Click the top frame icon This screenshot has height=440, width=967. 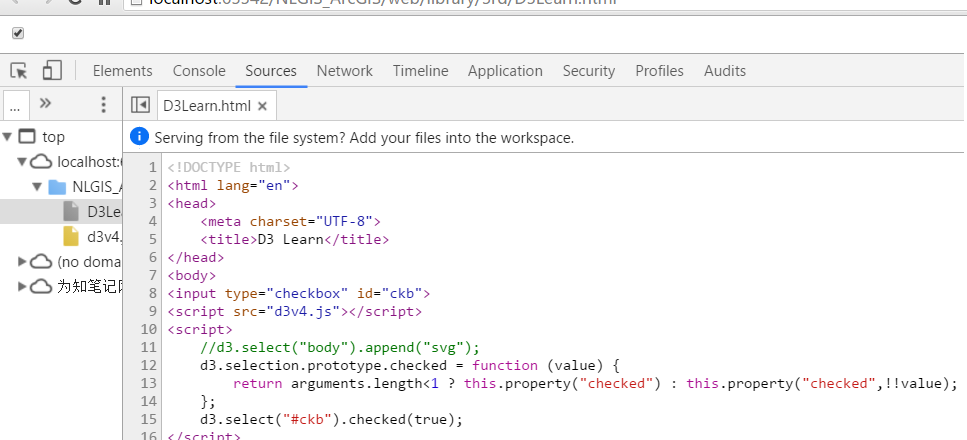point(27,136)
